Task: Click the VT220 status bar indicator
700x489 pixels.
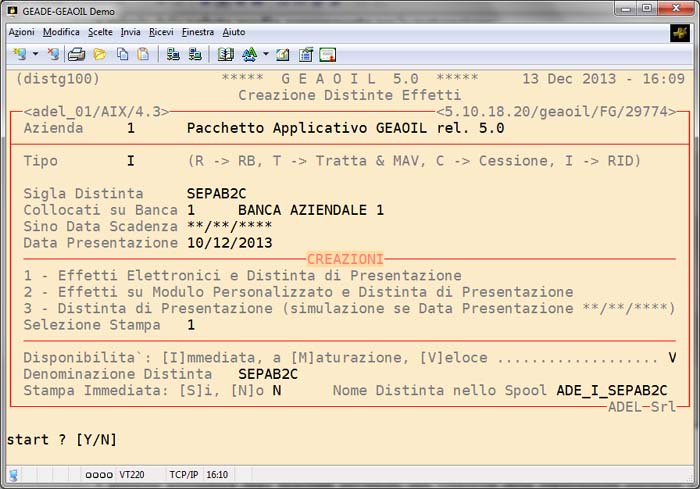Action: 130,476
